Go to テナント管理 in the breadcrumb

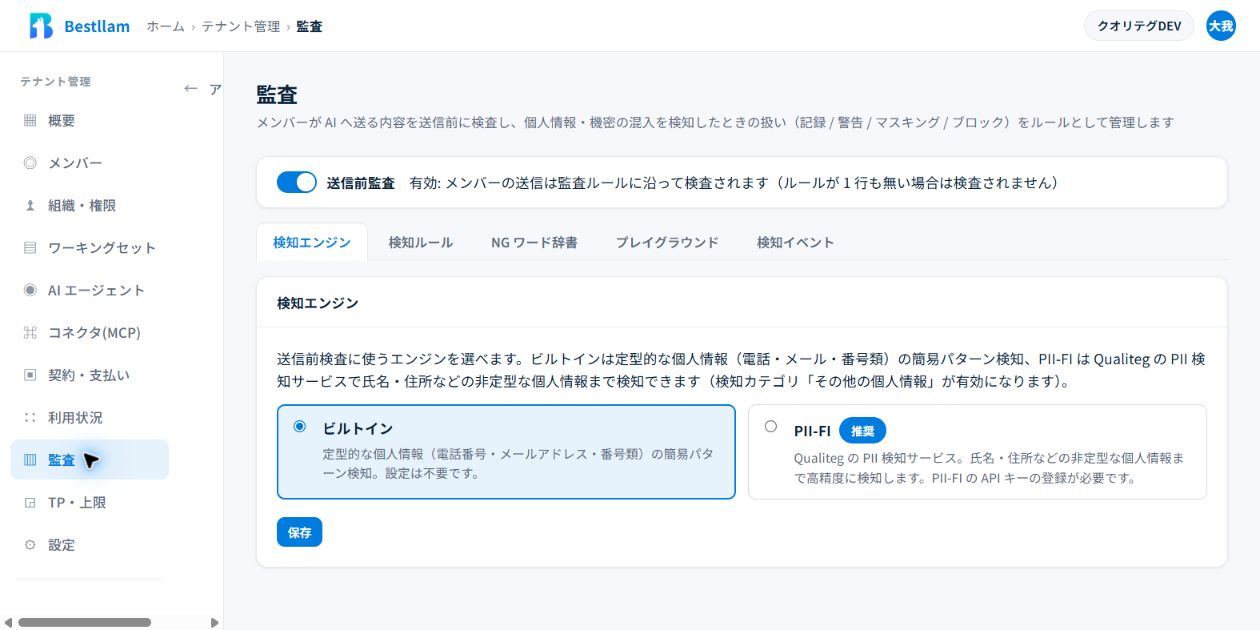pyautogui.click(x=241, y=26)
